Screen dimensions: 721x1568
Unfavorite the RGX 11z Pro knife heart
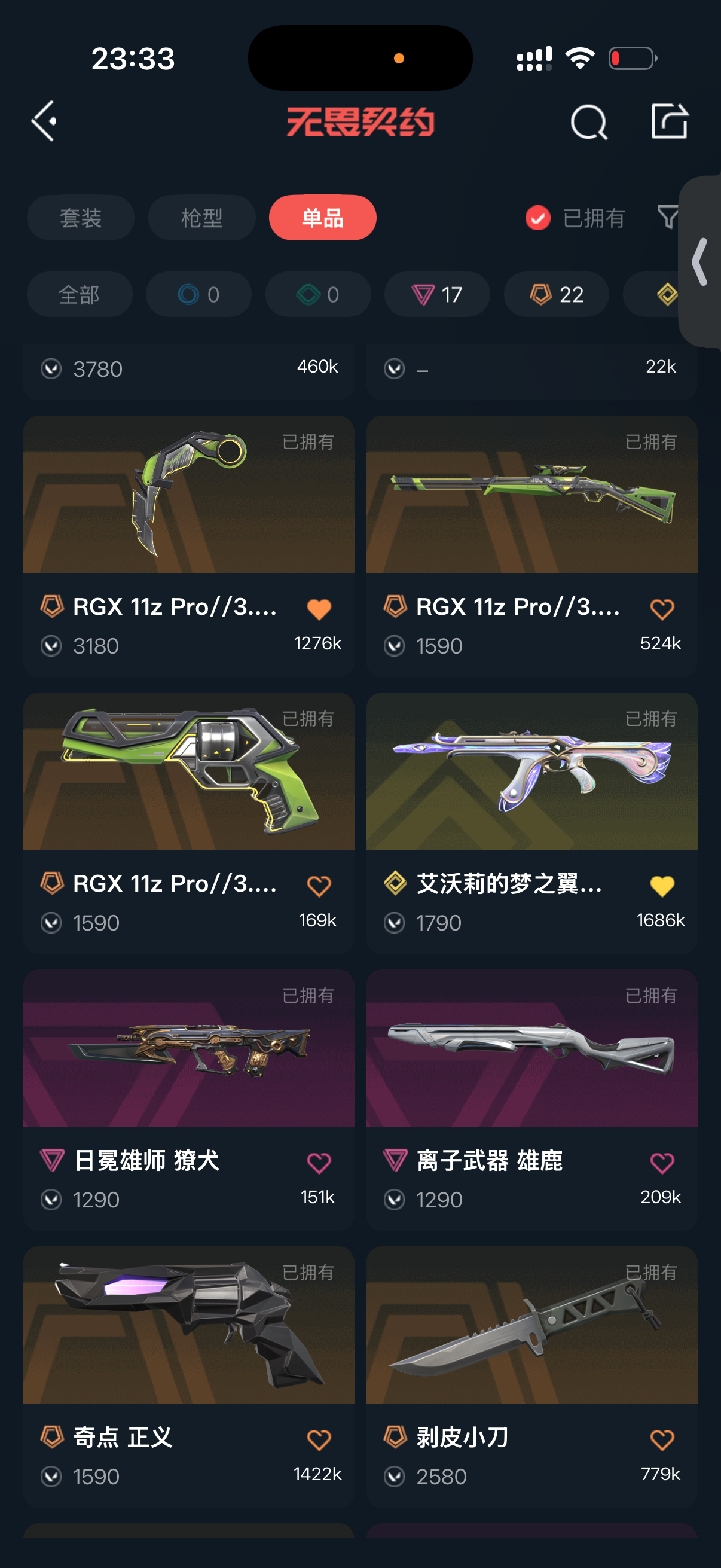[319, 609]
